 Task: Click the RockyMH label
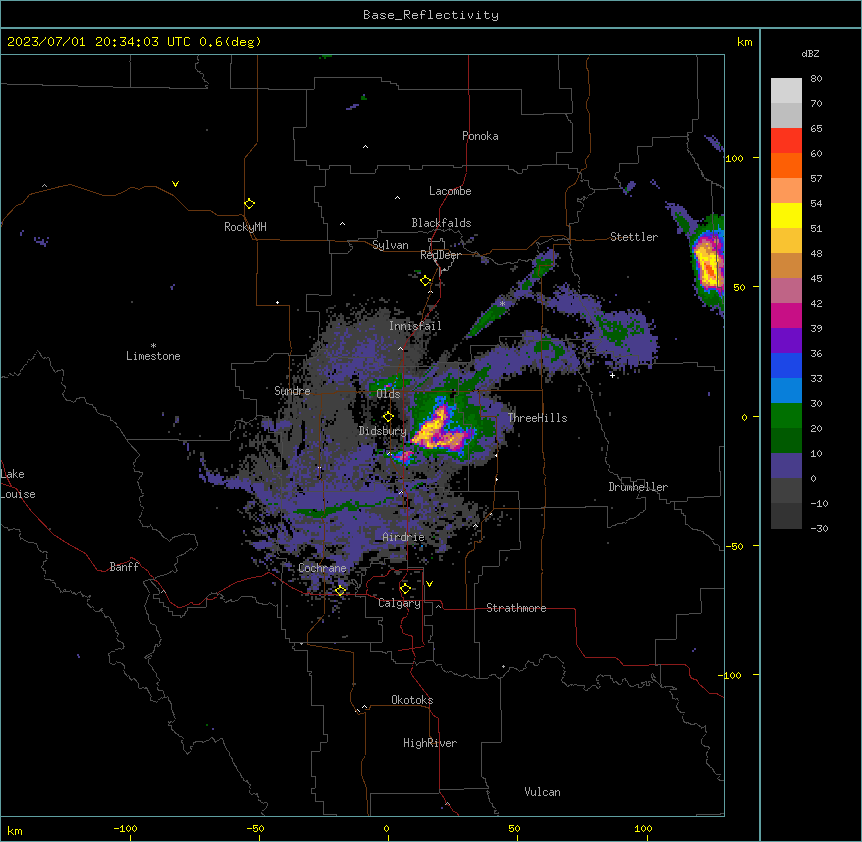coord(245,227)
